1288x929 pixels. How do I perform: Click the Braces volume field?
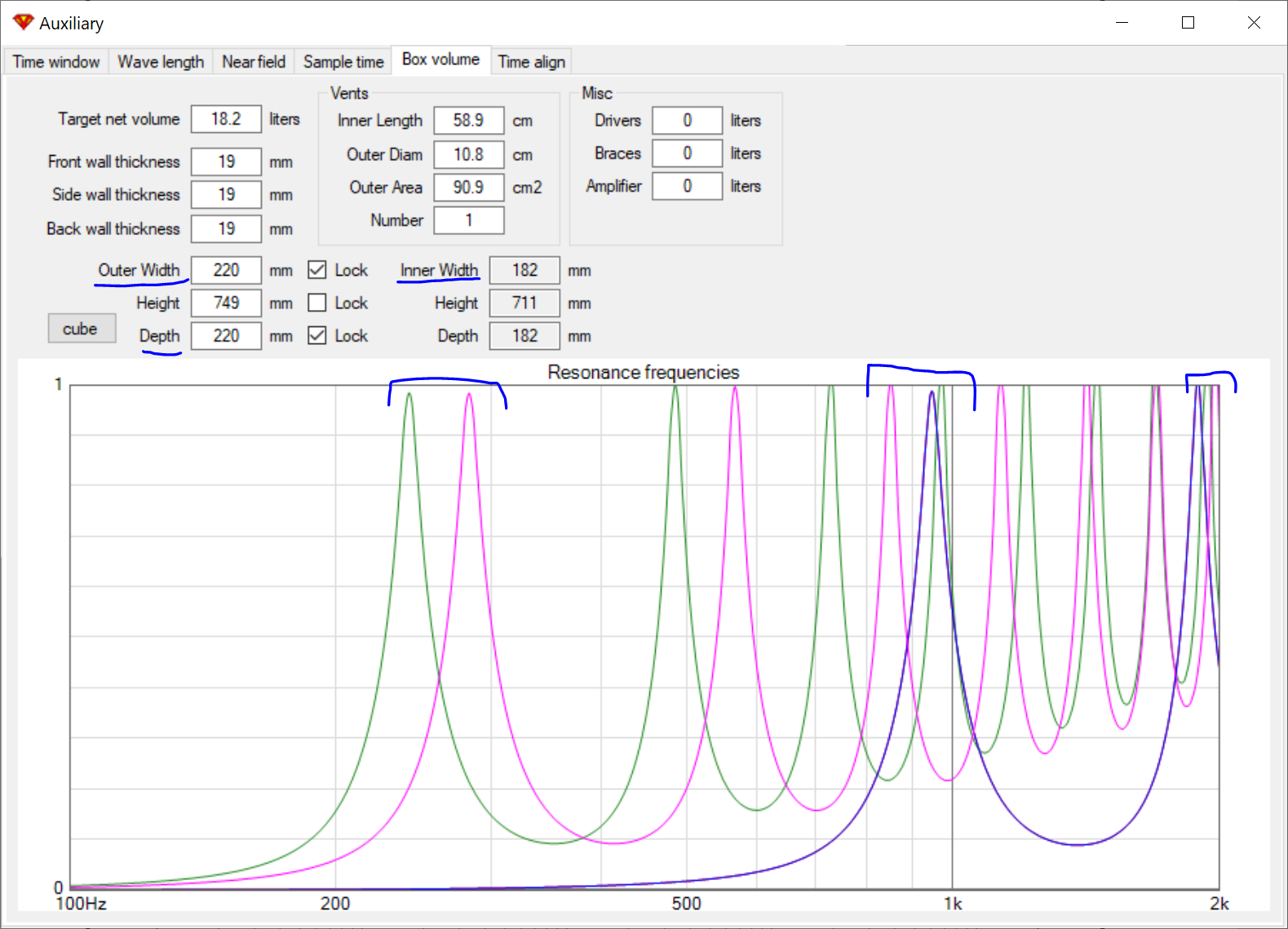tap(687, 153)
